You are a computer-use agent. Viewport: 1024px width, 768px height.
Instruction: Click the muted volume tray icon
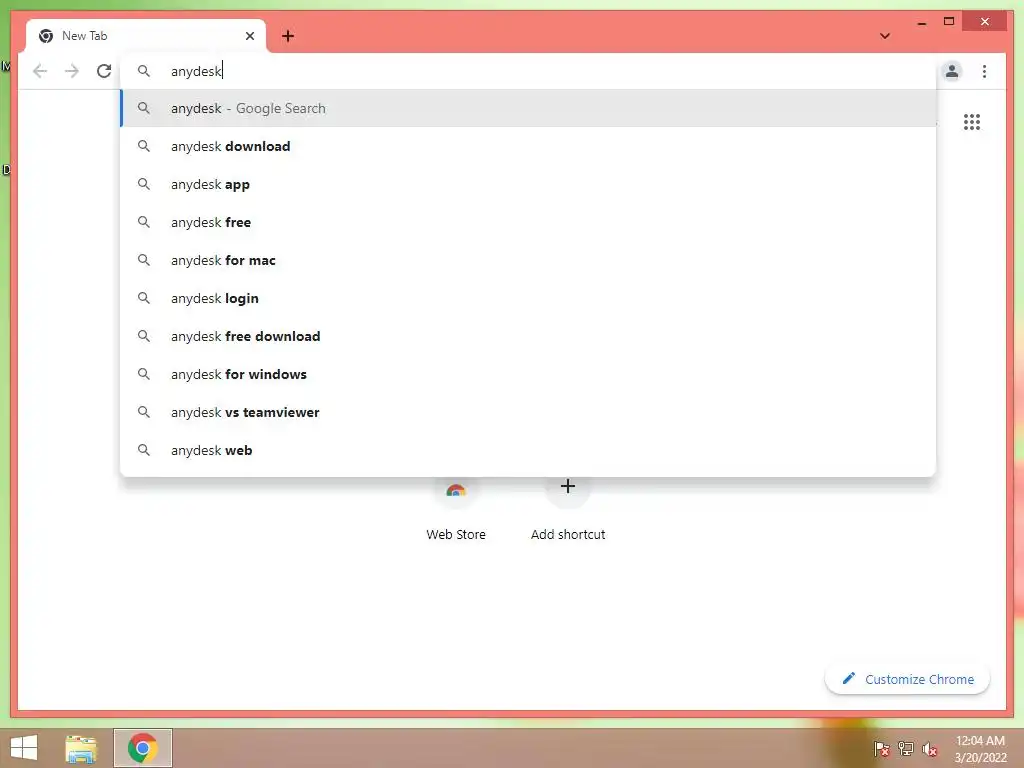click(930, 748)
